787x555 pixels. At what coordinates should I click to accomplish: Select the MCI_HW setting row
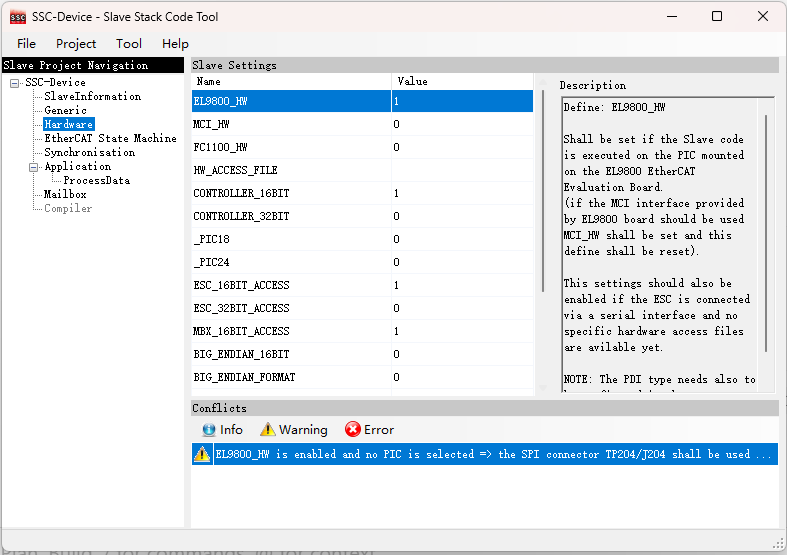[x=362, y=124]
